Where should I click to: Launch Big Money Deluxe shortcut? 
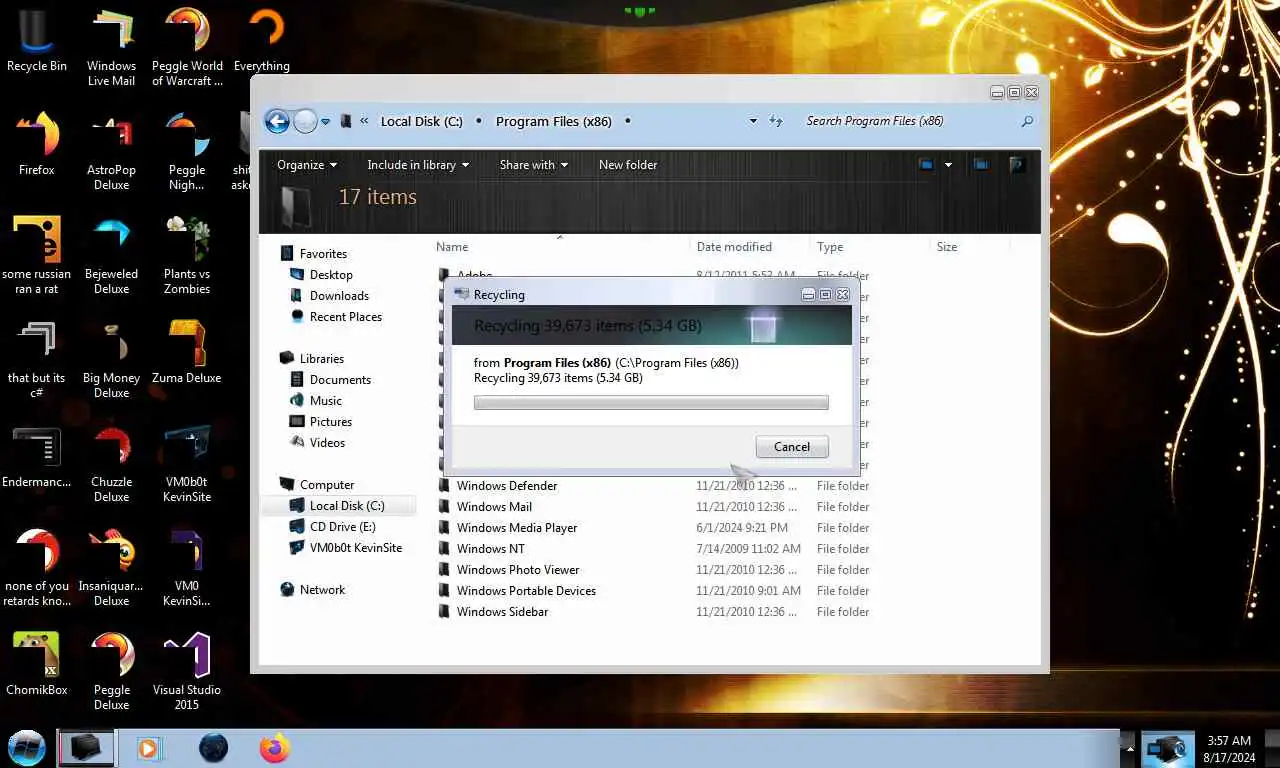111,360
